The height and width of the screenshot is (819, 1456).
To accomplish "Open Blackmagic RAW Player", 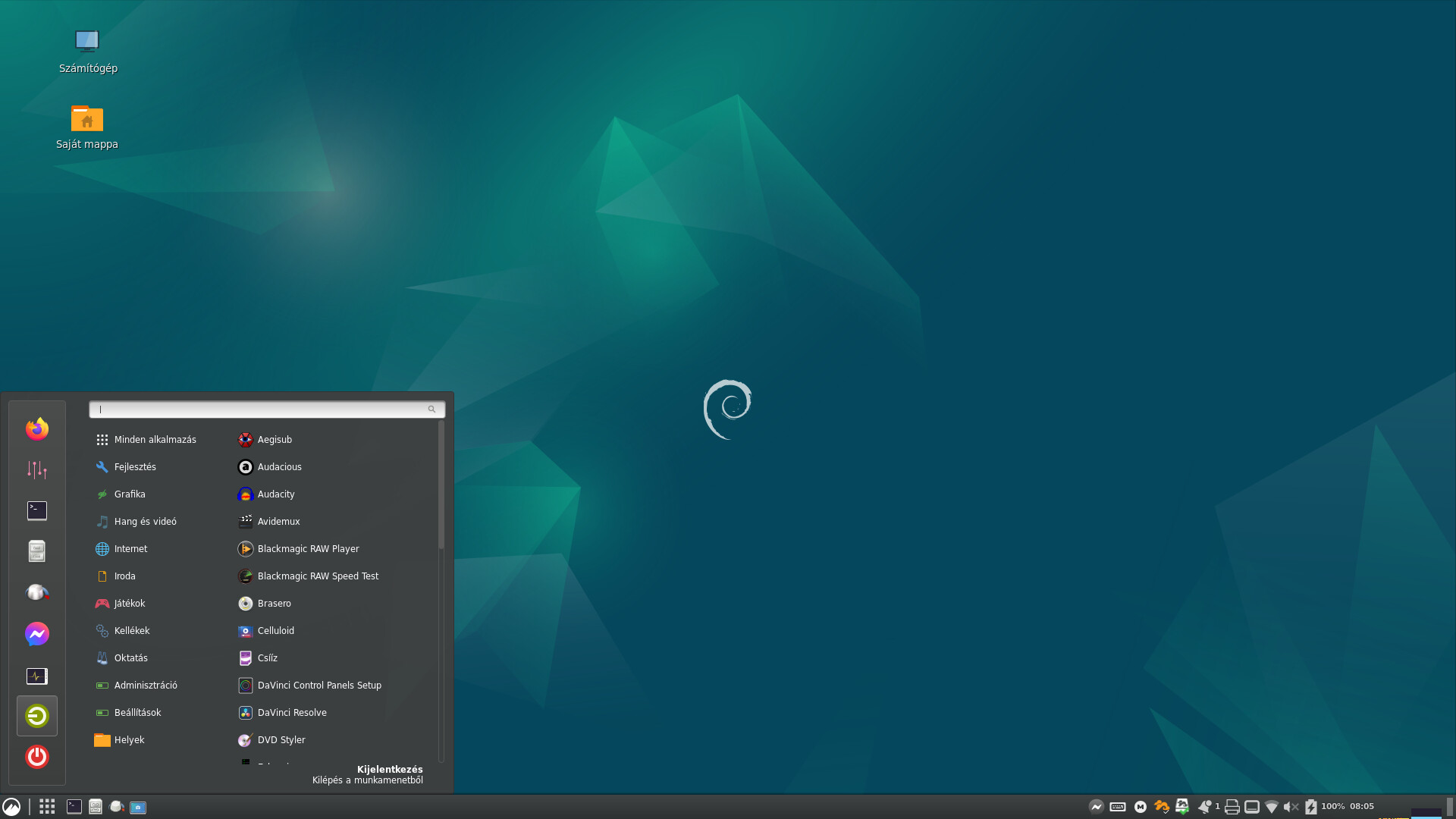I will tap(308, 549).
